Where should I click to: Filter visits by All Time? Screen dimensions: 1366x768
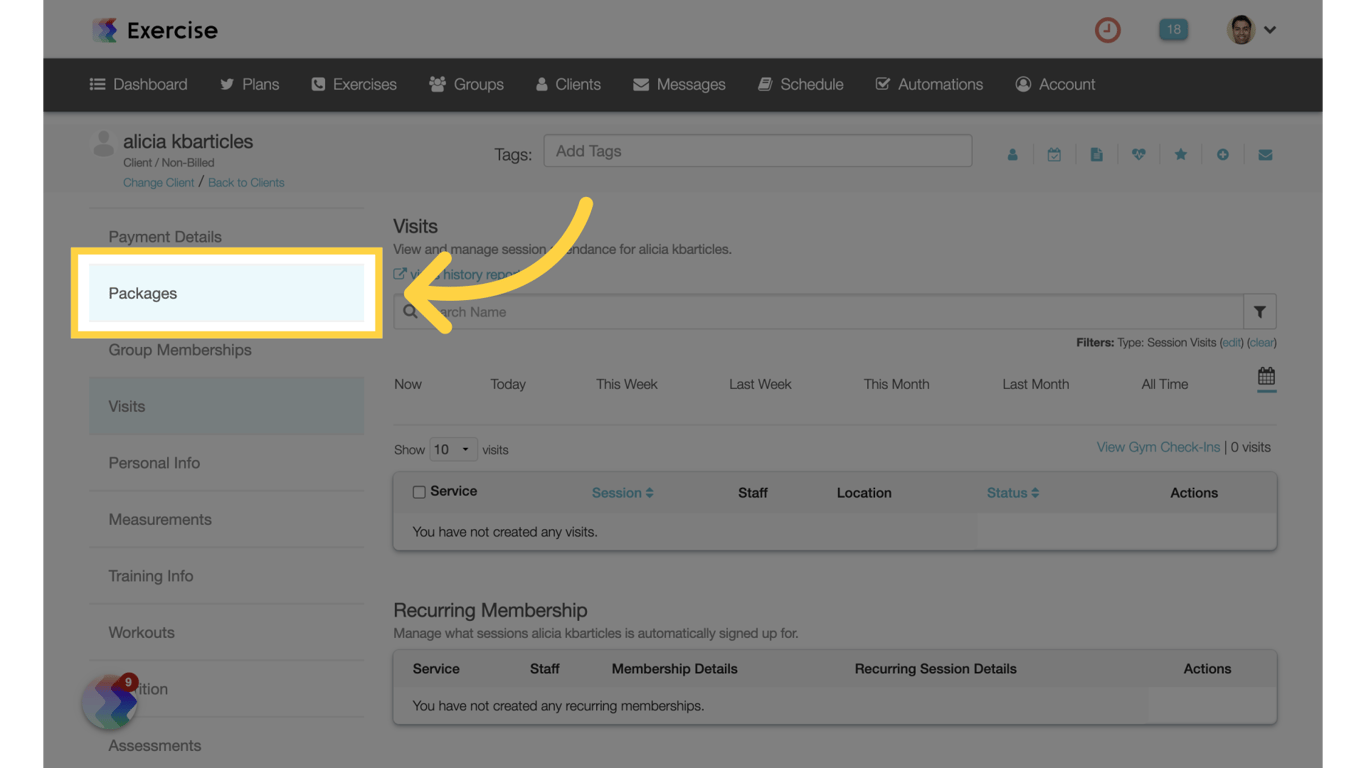1165,384
